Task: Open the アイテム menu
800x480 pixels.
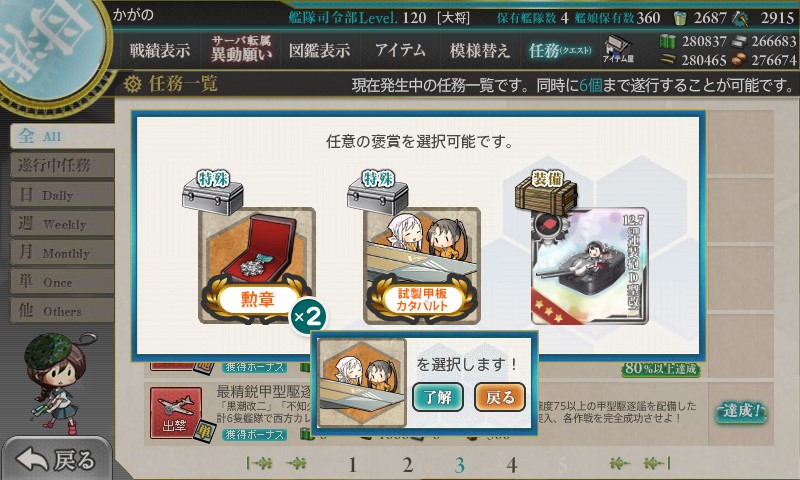Action: [400, 50]
